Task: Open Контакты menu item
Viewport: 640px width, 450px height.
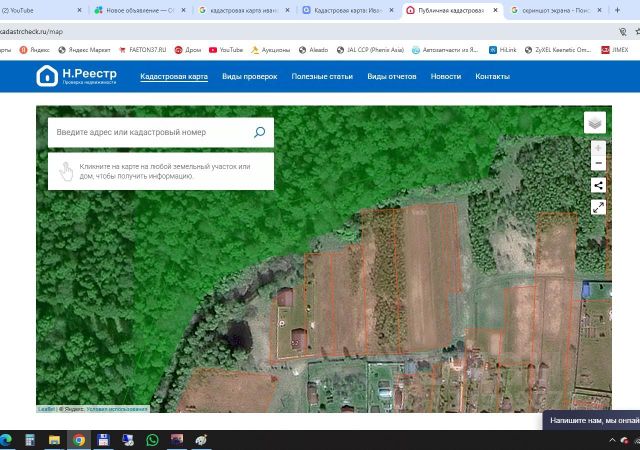Action: click(x=492, y=76)
